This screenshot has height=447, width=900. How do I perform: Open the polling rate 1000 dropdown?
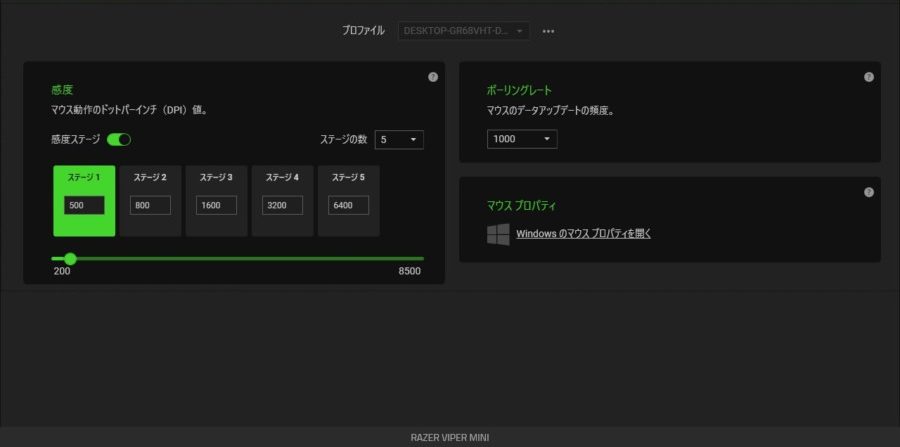522,139
